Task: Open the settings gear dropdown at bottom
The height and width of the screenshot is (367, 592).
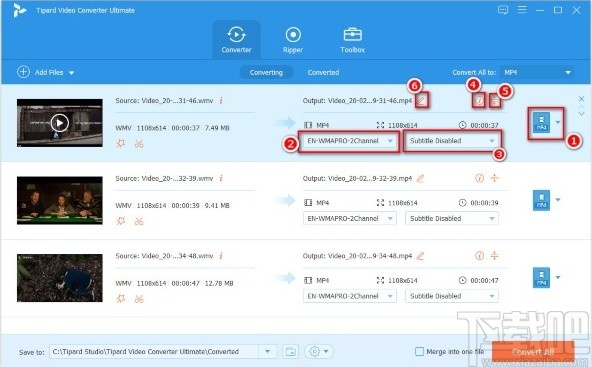Action: click(x=319, y=352)
